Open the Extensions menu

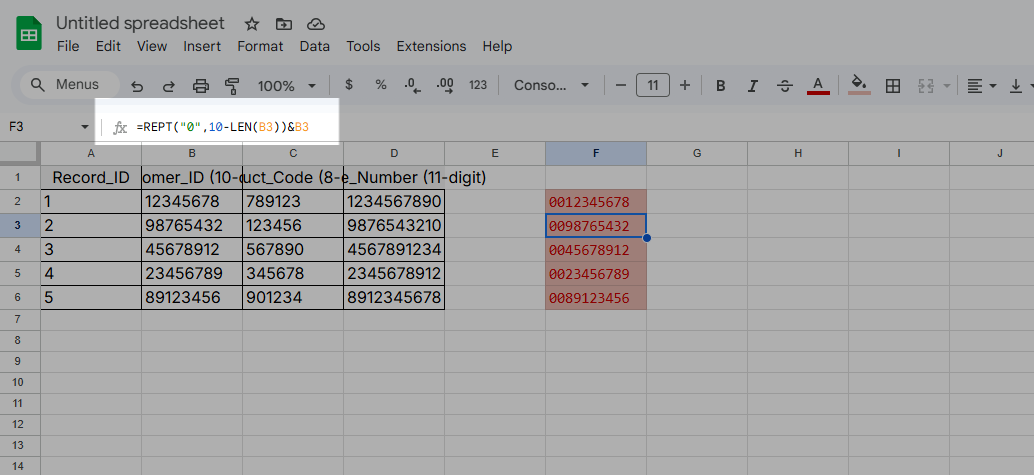click(431, 46)
